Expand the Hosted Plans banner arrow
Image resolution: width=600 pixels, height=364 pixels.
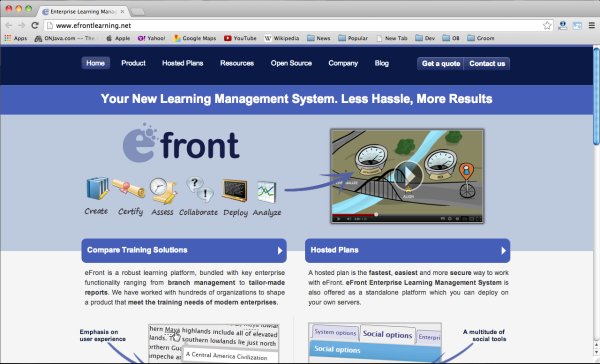coord(503,250)
